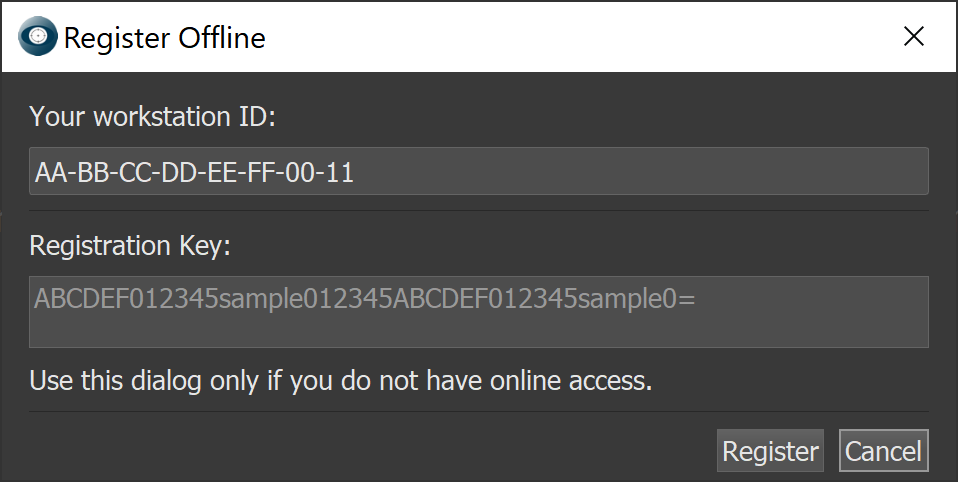This screenshot has height=482, width=958.
Task: Click the '=' ending the sample registration key
Action: pyautogui.click(x=688, y=300)
